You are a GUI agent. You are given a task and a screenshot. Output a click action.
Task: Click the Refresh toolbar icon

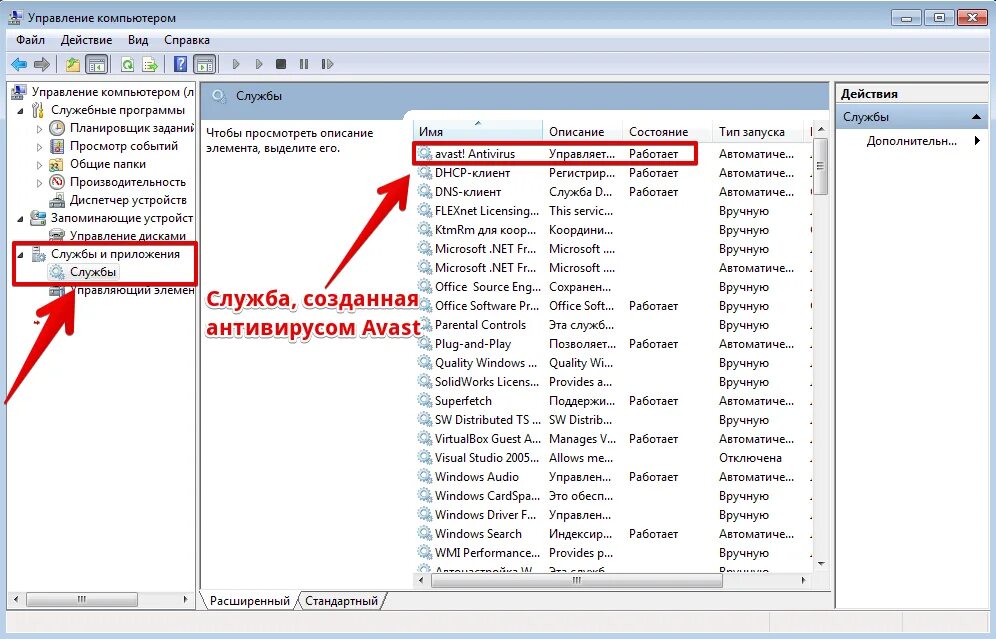click(128, 64)
